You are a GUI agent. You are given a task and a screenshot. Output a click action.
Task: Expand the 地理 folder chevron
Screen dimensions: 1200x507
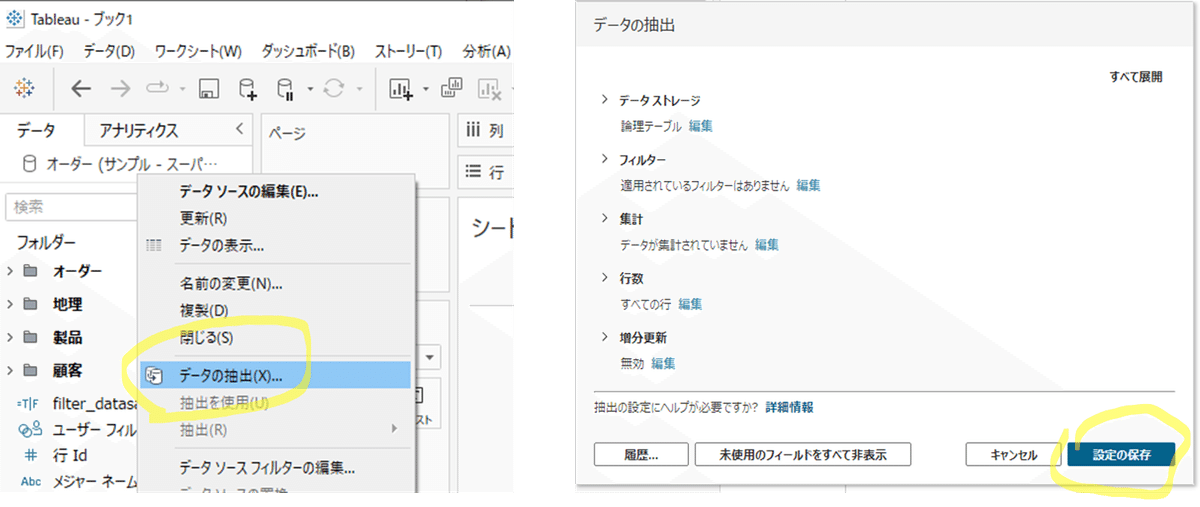(10, 305)
